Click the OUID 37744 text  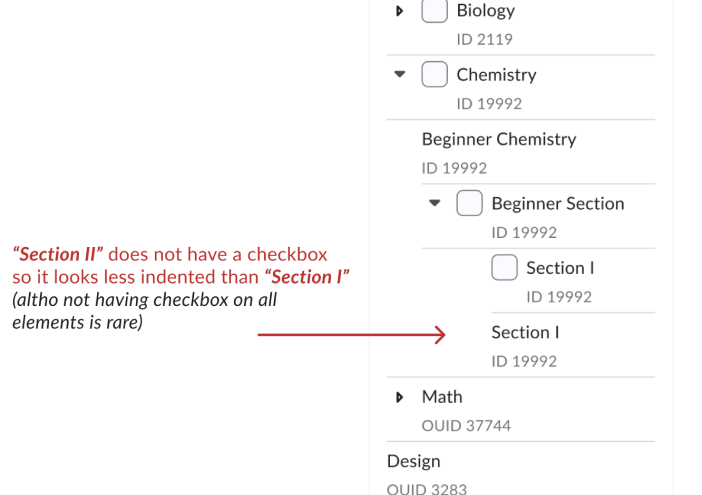[x=466, y=426]
